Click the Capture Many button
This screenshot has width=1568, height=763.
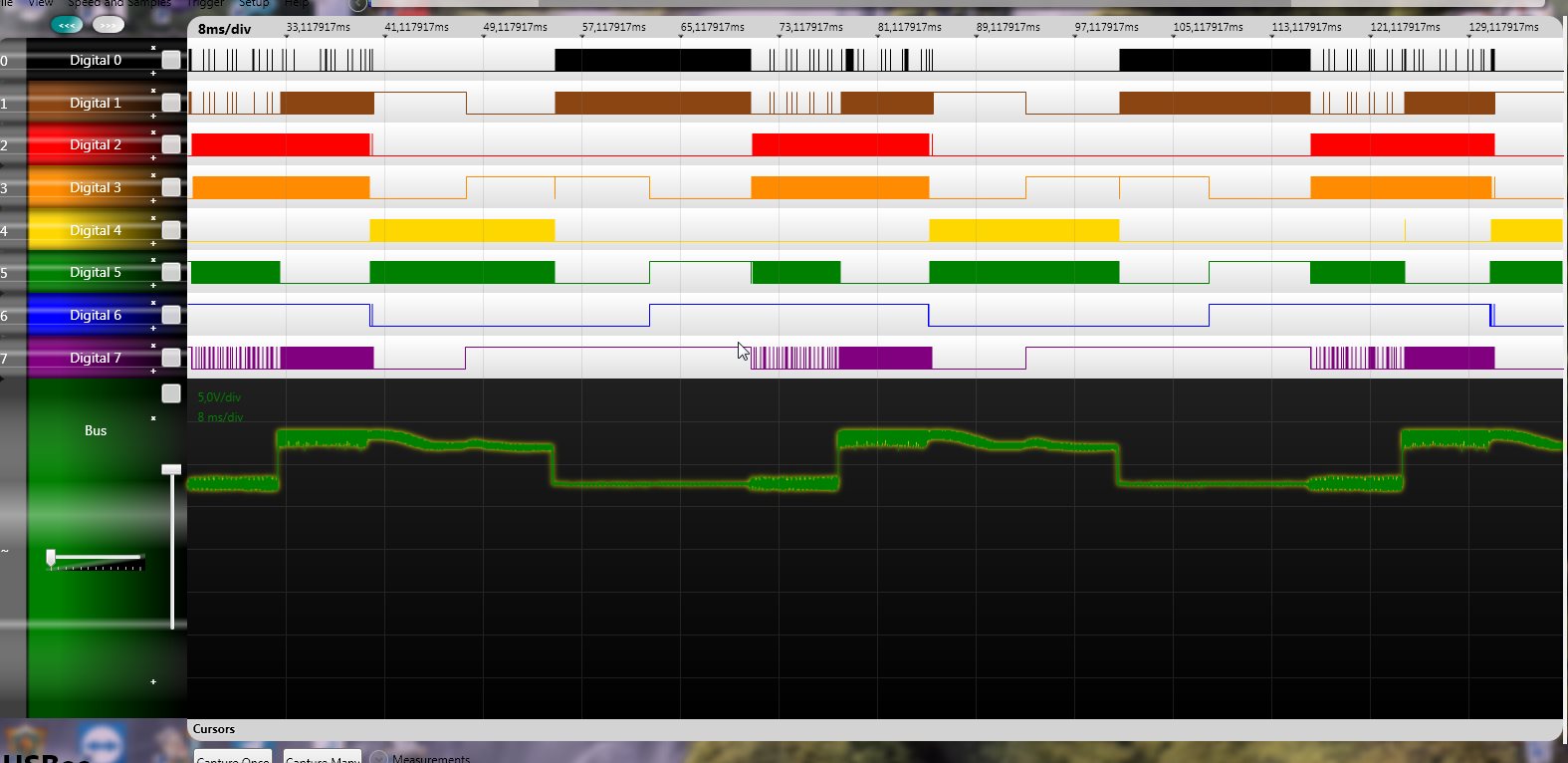[x=323, y=756]
